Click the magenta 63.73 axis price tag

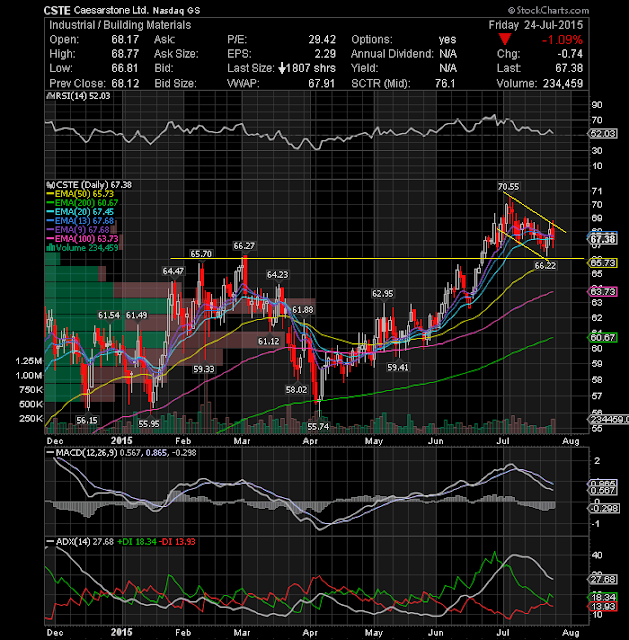click(602, 292)
